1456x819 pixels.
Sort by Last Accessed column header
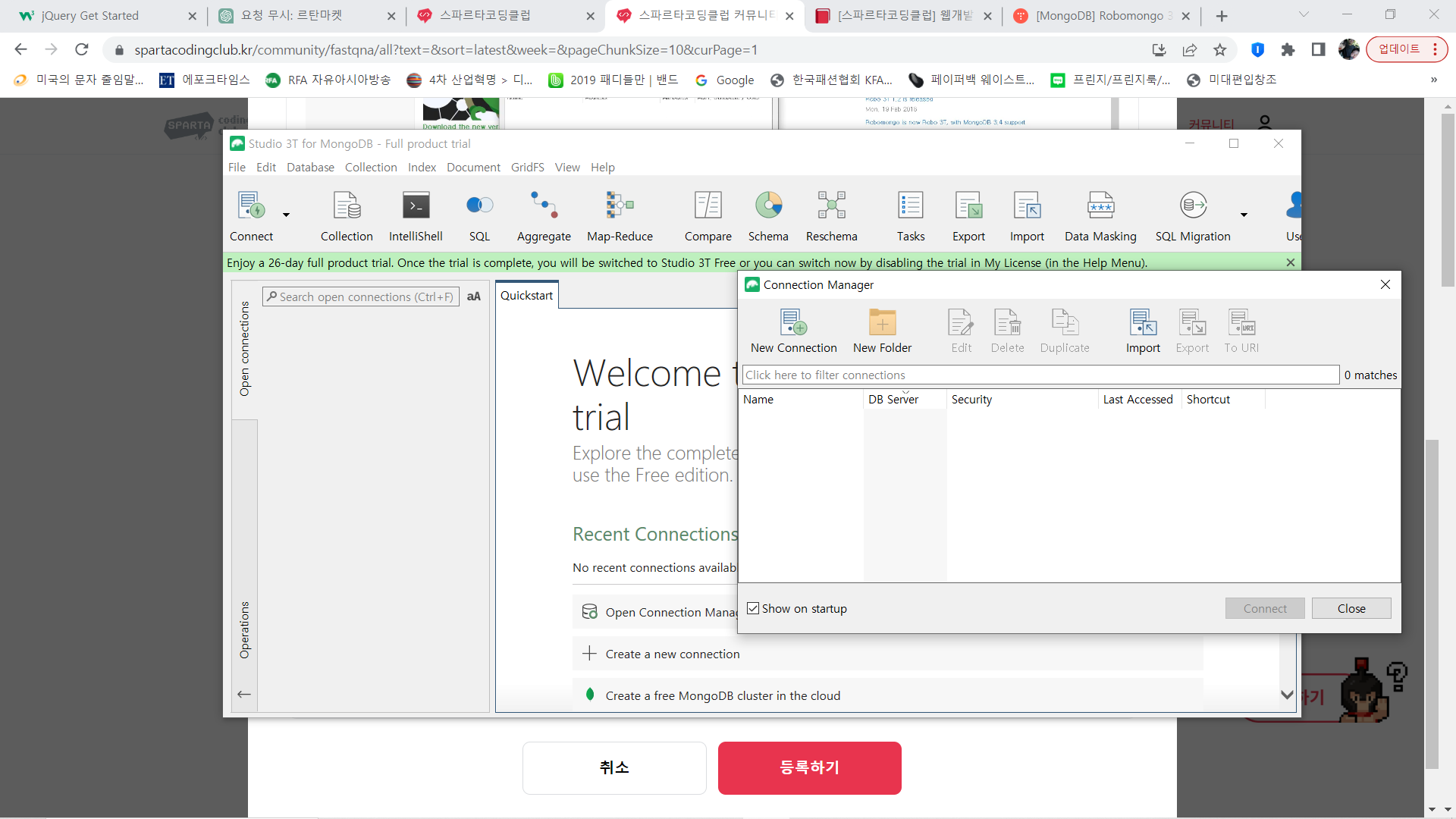(x=1139, y=399)
